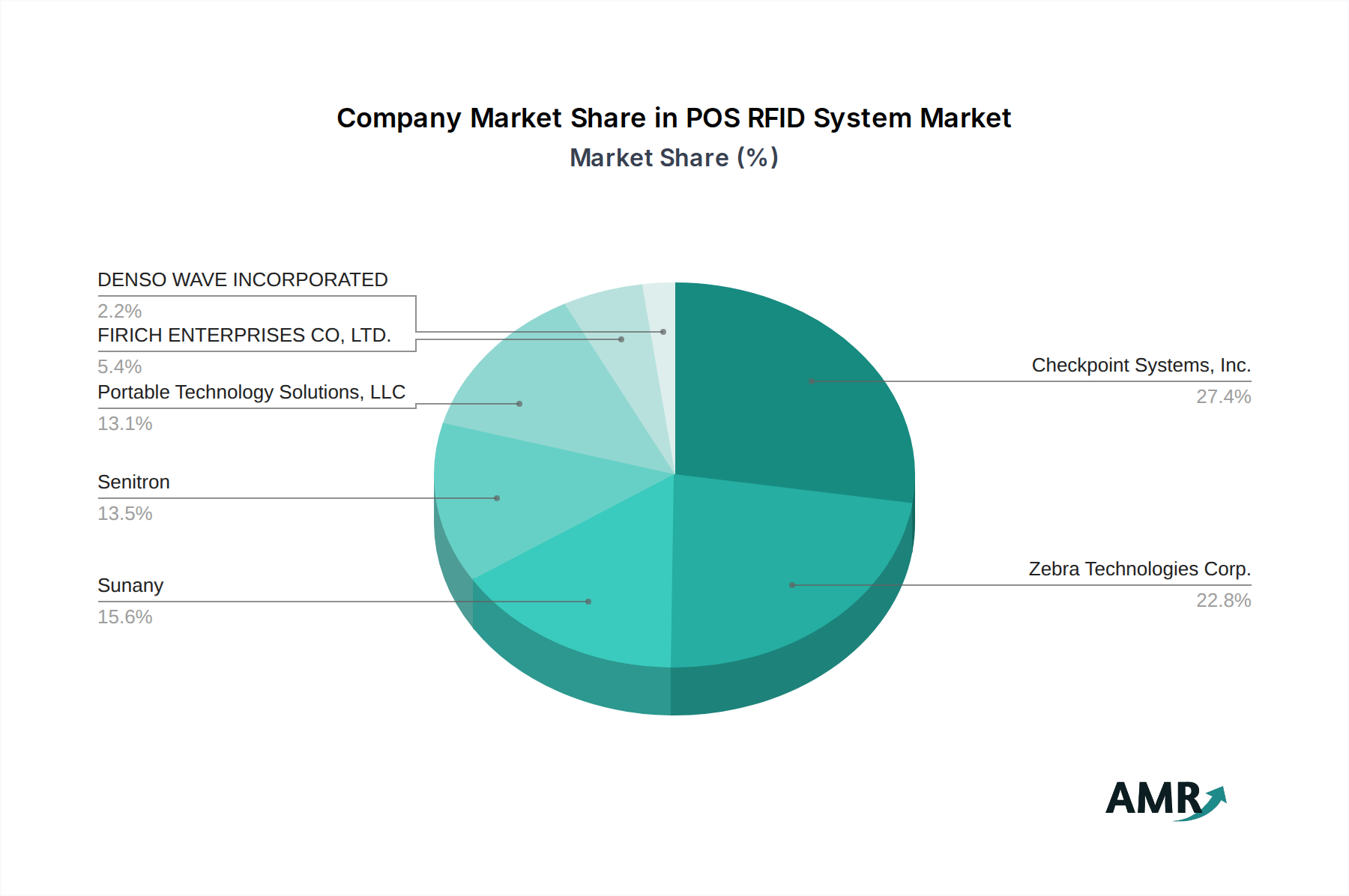Click the Checkpoint Systems, Inc. label
Viewport: 1349px width, 896px height.
[1141, 366]
